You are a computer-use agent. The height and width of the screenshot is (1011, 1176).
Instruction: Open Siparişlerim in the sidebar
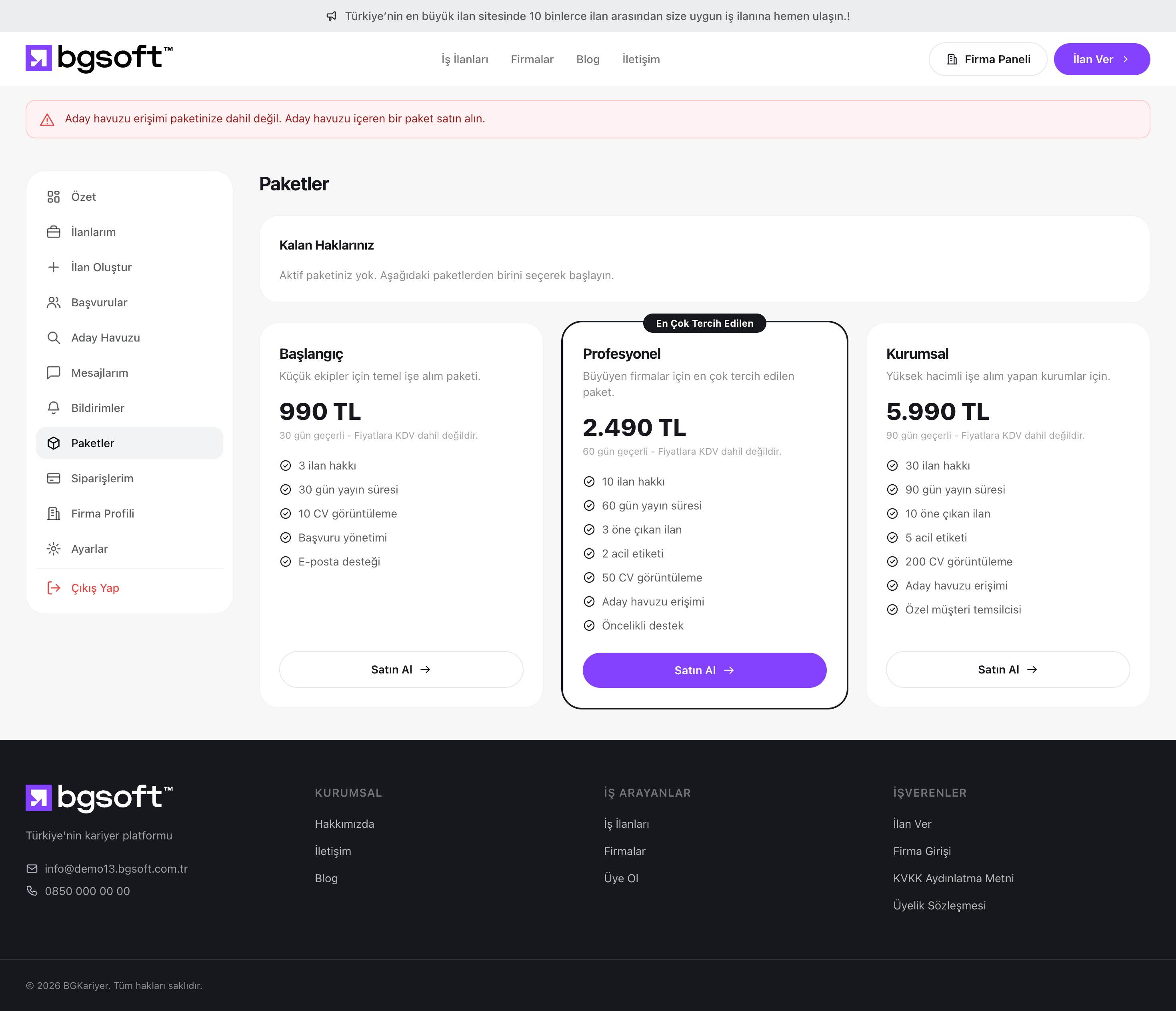click(130, 478)
